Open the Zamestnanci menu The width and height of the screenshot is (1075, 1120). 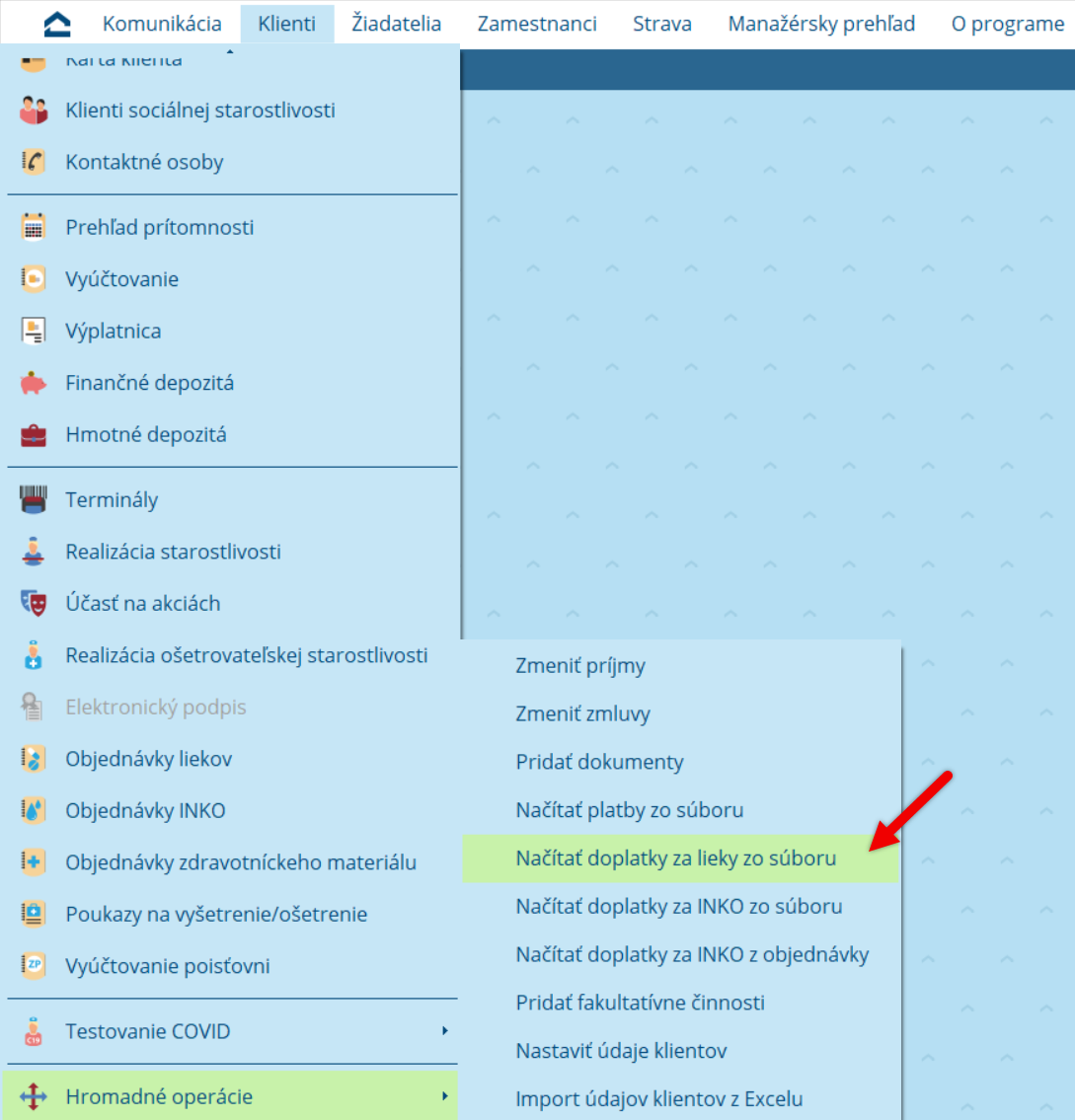click(537, 24)
